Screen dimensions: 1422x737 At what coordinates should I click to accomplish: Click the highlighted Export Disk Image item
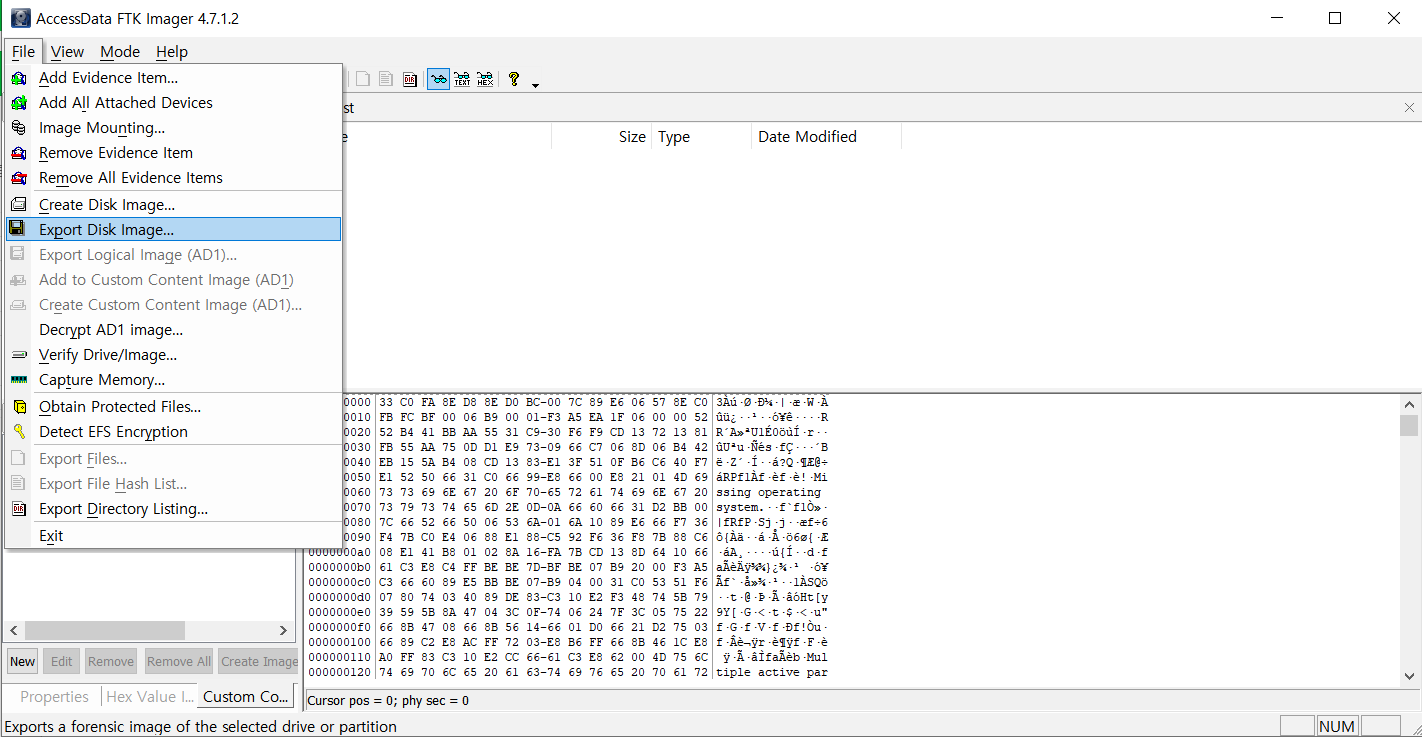point(174,229)
